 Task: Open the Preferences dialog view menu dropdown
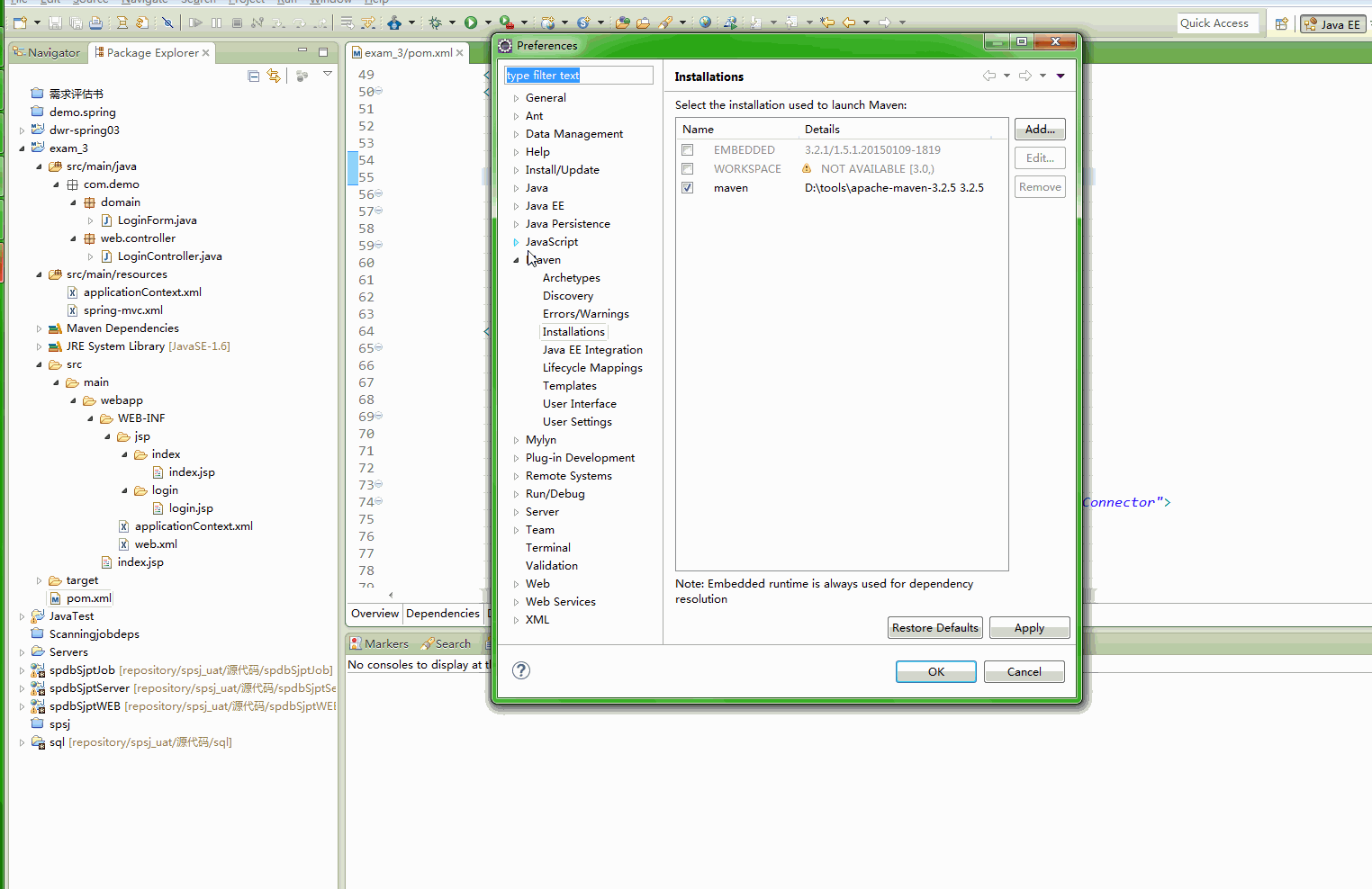coord(1061,76)
